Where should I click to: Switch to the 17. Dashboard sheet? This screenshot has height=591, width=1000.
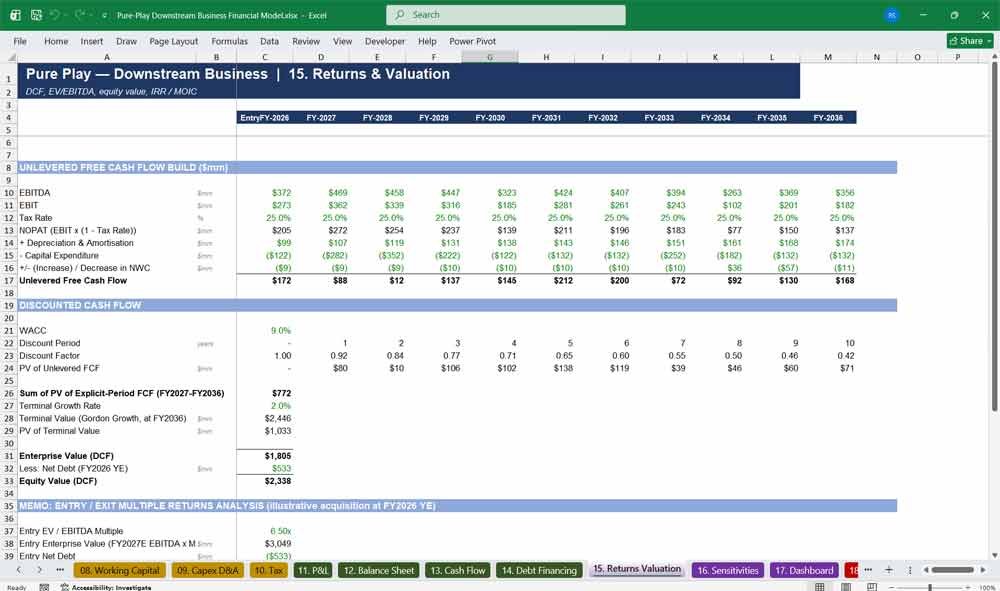tap(804, 571)
